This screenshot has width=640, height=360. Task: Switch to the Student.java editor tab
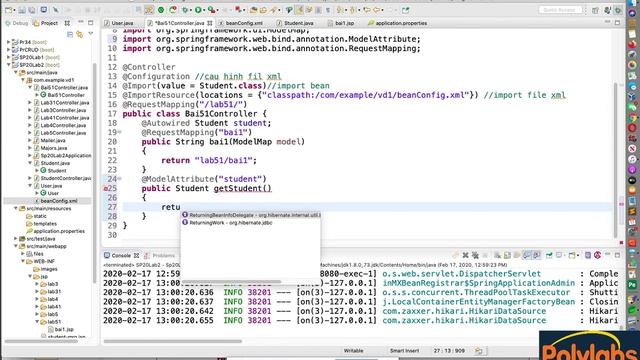click(298, 23)
